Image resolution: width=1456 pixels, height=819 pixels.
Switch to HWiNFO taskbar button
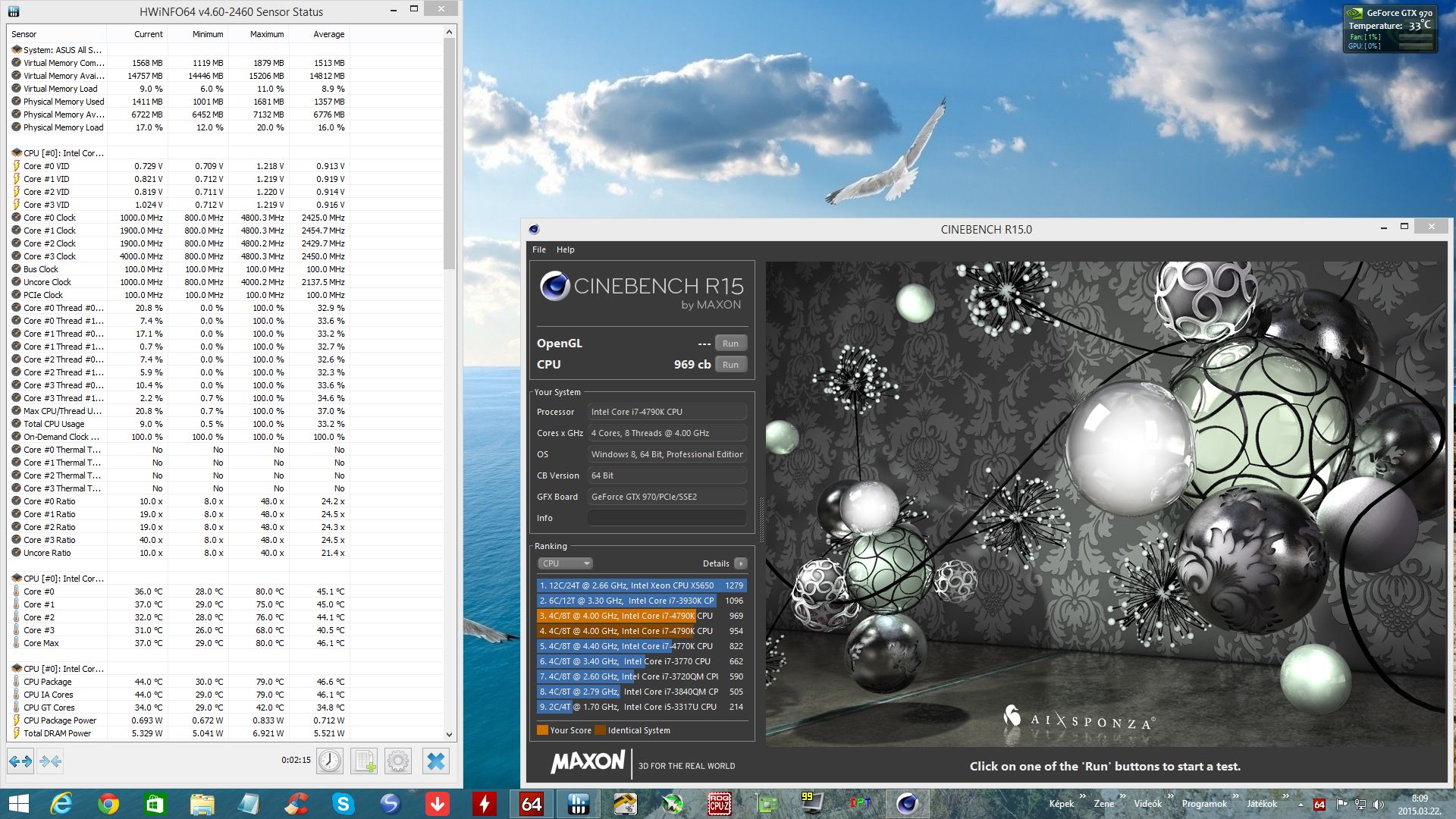click(578, 804)
